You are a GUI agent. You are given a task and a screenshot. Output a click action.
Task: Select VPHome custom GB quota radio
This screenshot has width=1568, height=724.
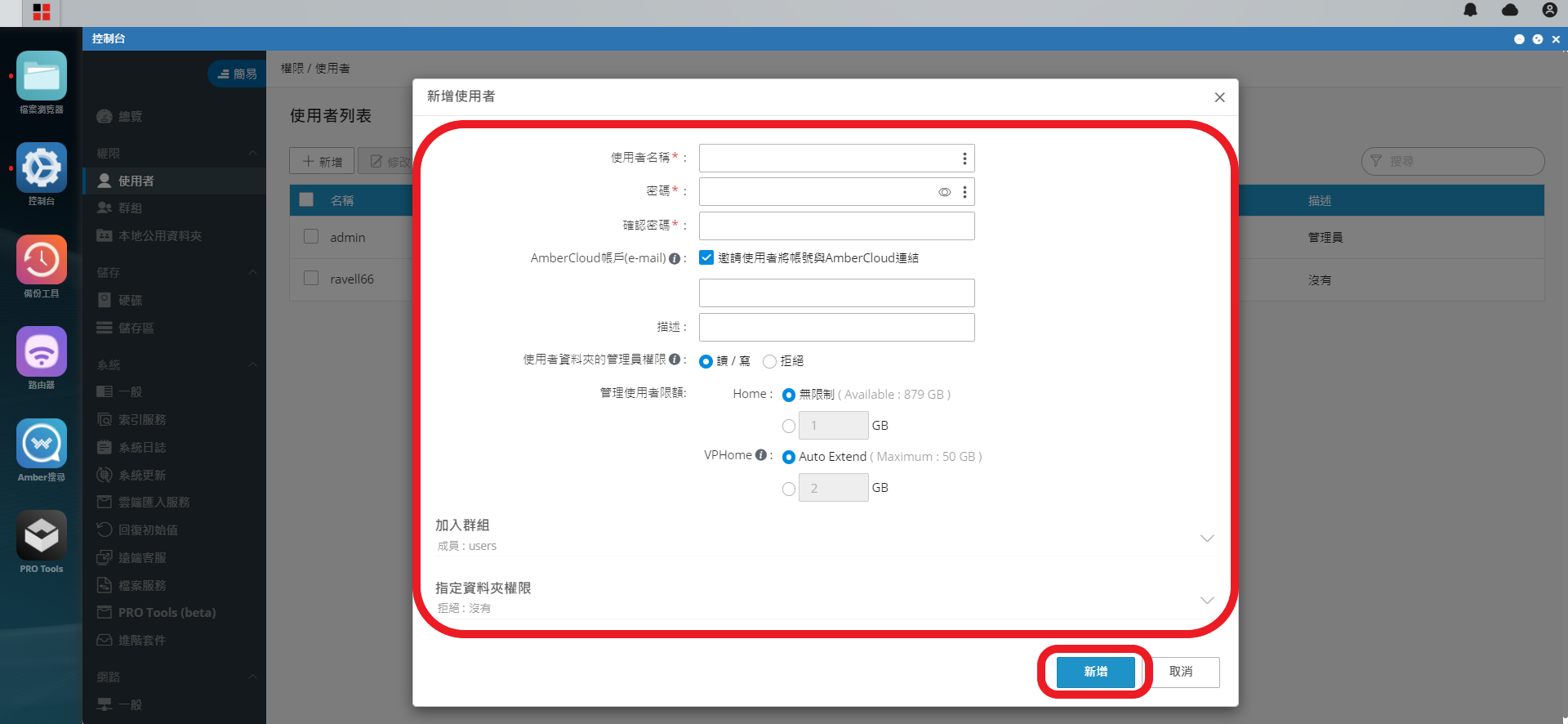coord(789,489)
